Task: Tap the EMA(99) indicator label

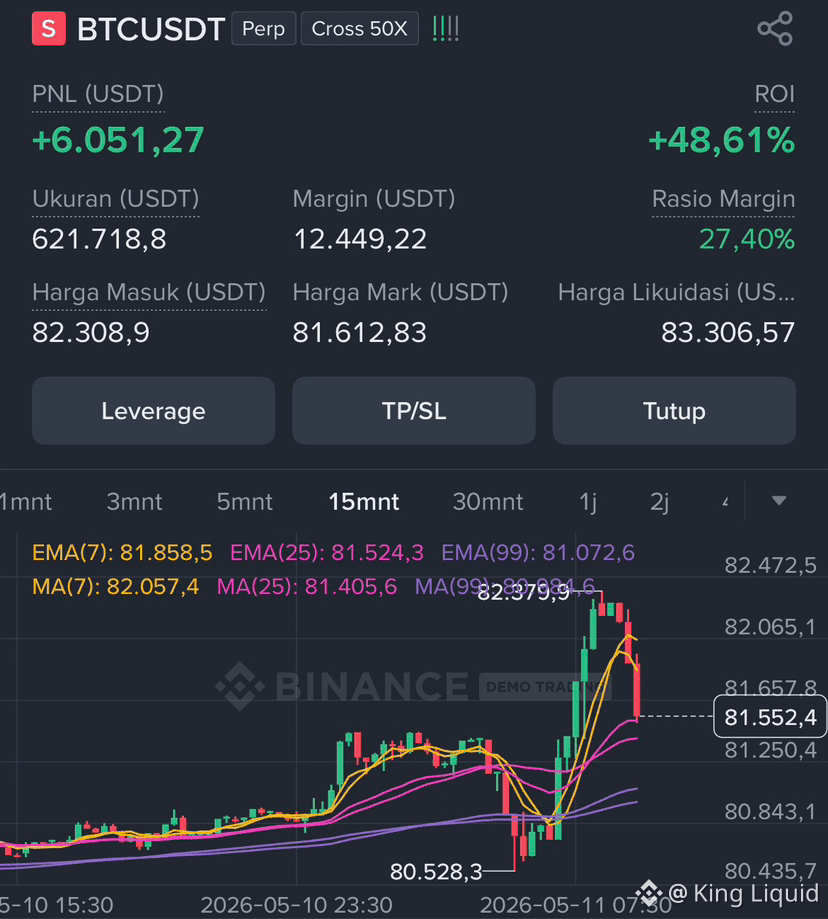Action: 537,552
